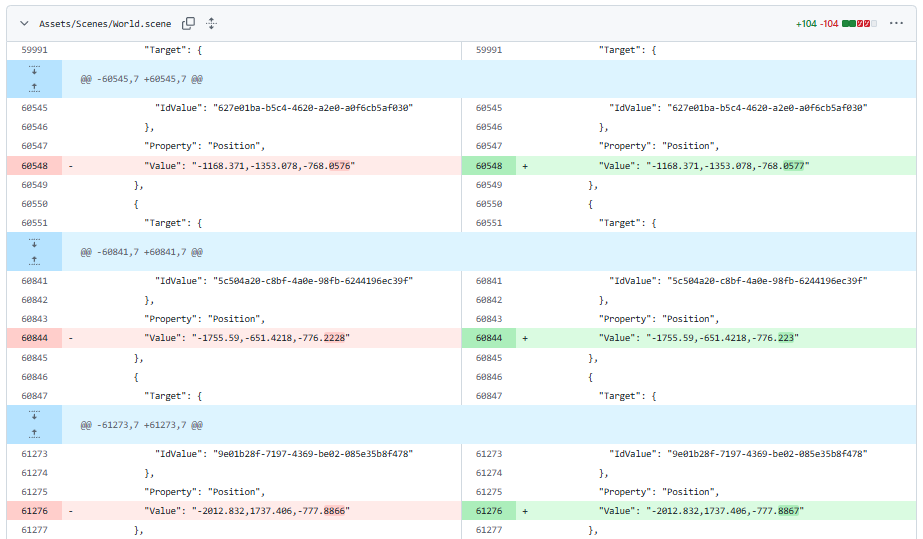Select added line number 61276
The width and height of the screenshot is (923, 539).
coord(489,511)
